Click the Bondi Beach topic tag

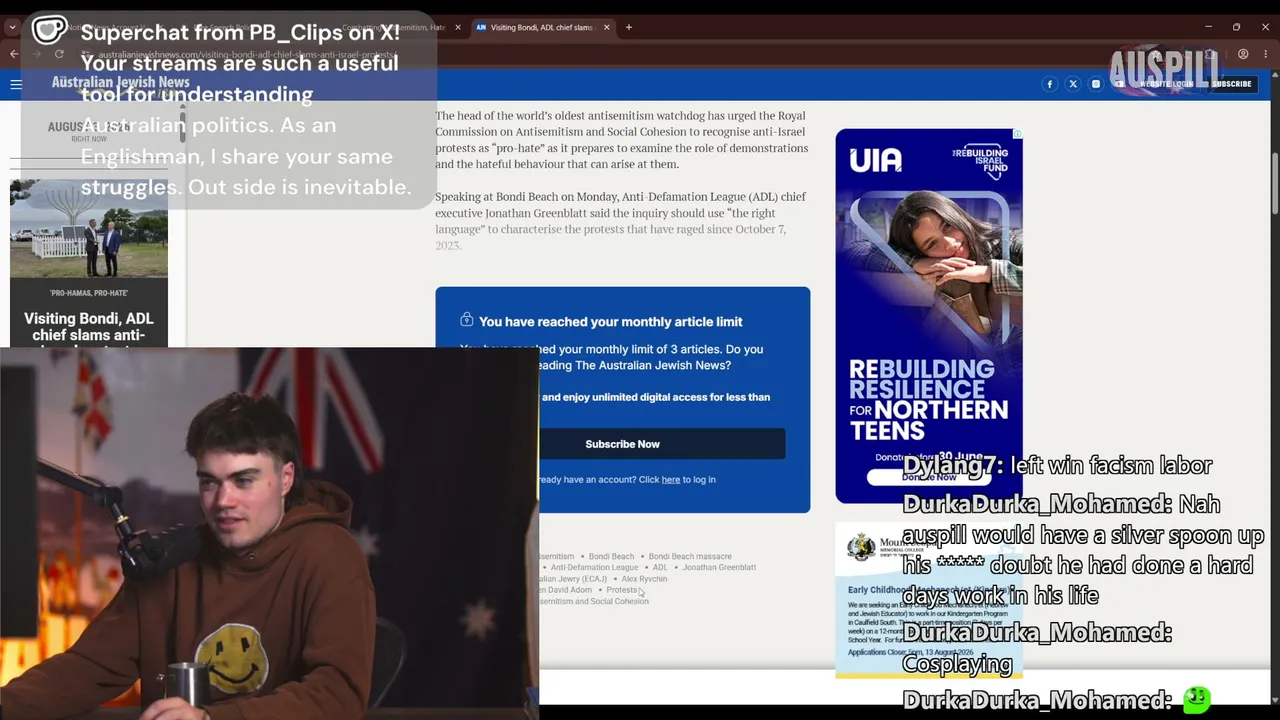click(611, 556)
